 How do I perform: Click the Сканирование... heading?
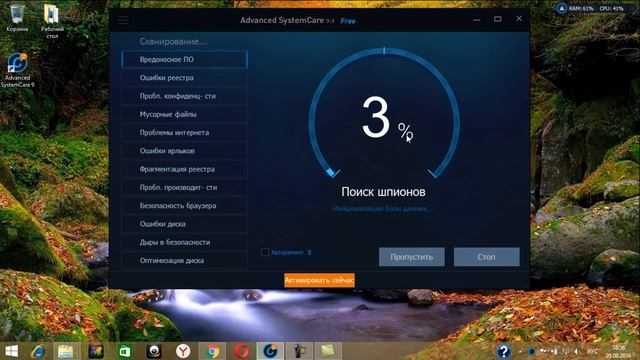click(173, 42)
